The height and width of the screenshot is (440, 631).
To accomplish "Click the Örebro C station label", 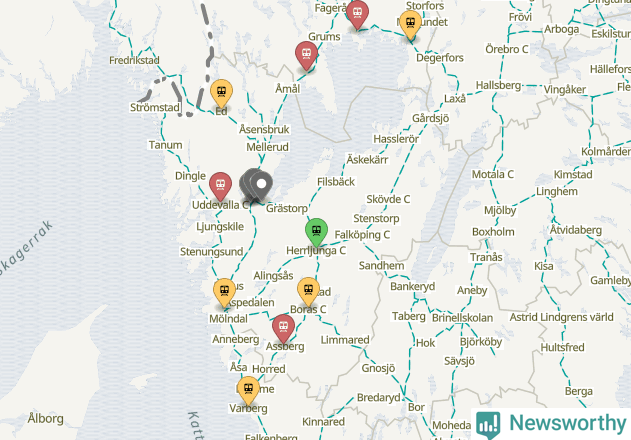I will [507, 49].
